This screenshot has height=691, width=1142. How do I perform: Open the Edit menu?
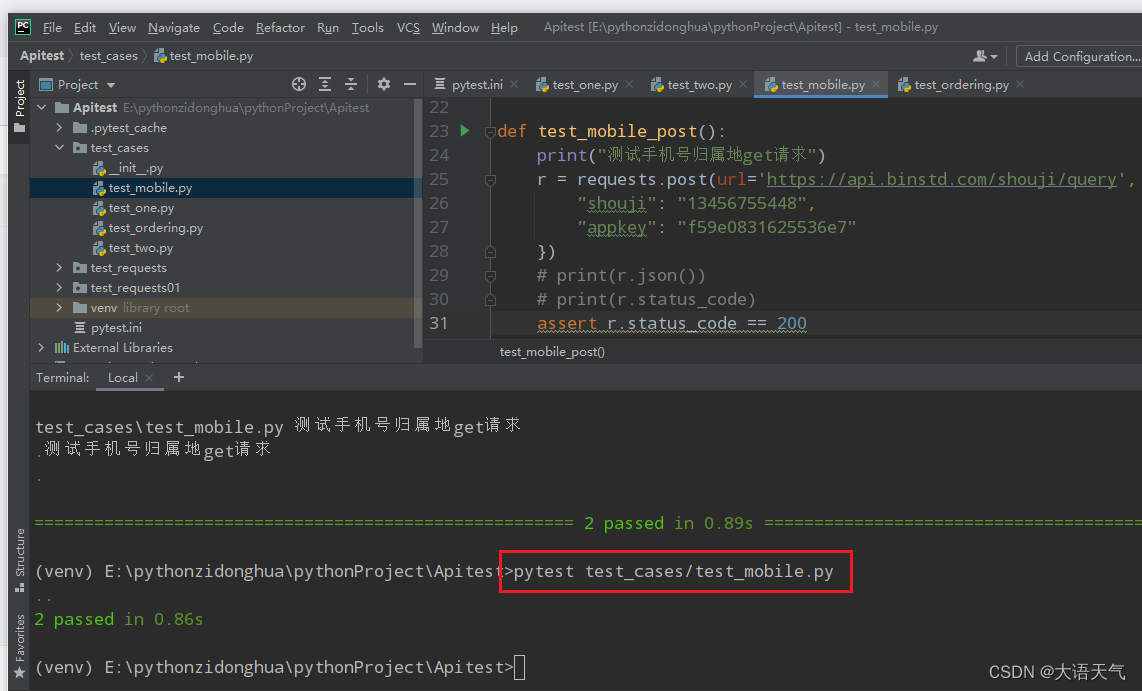click(x=84, y=28)
